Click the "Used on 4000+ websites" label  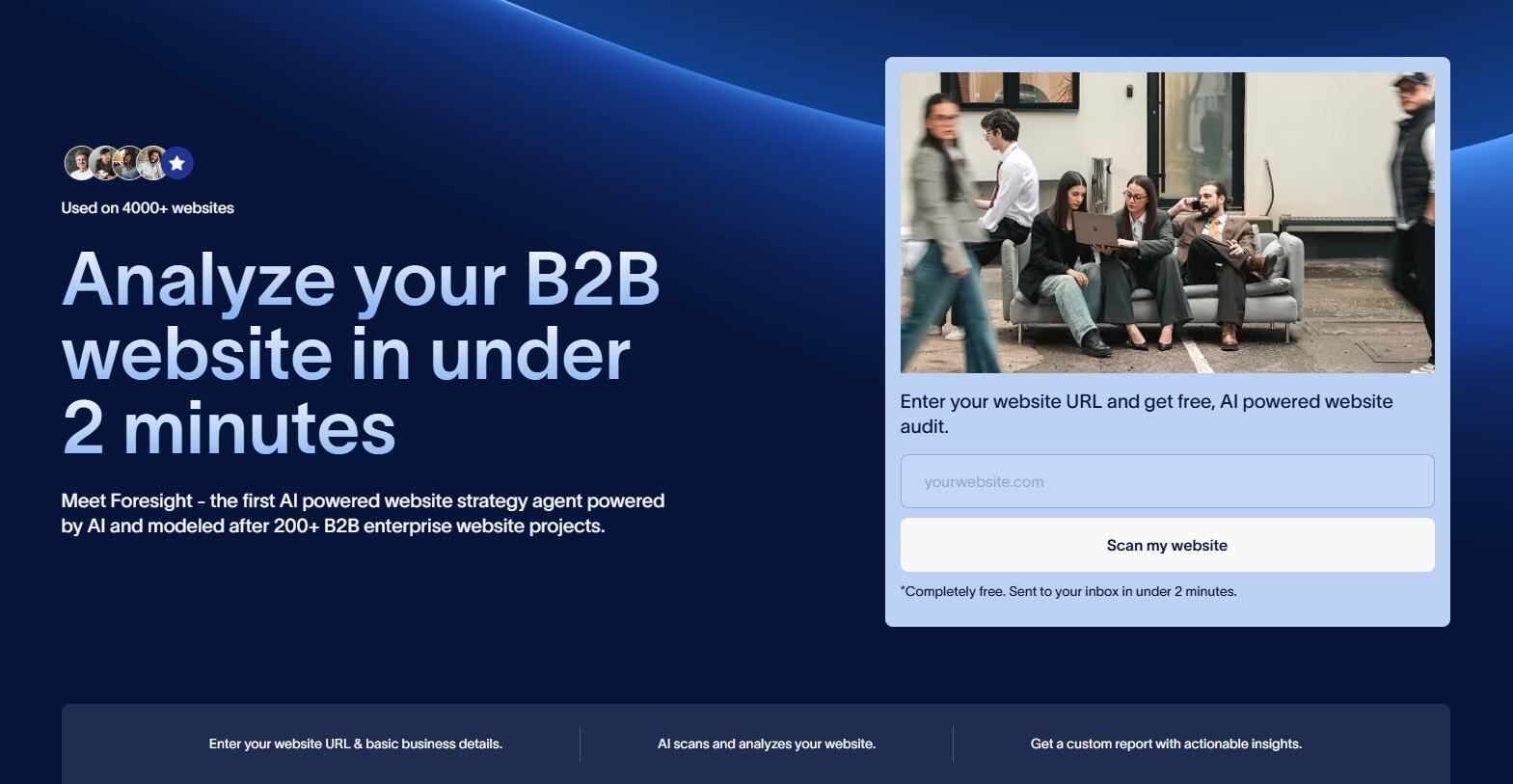pyautogui.click(x=148, y=208)
